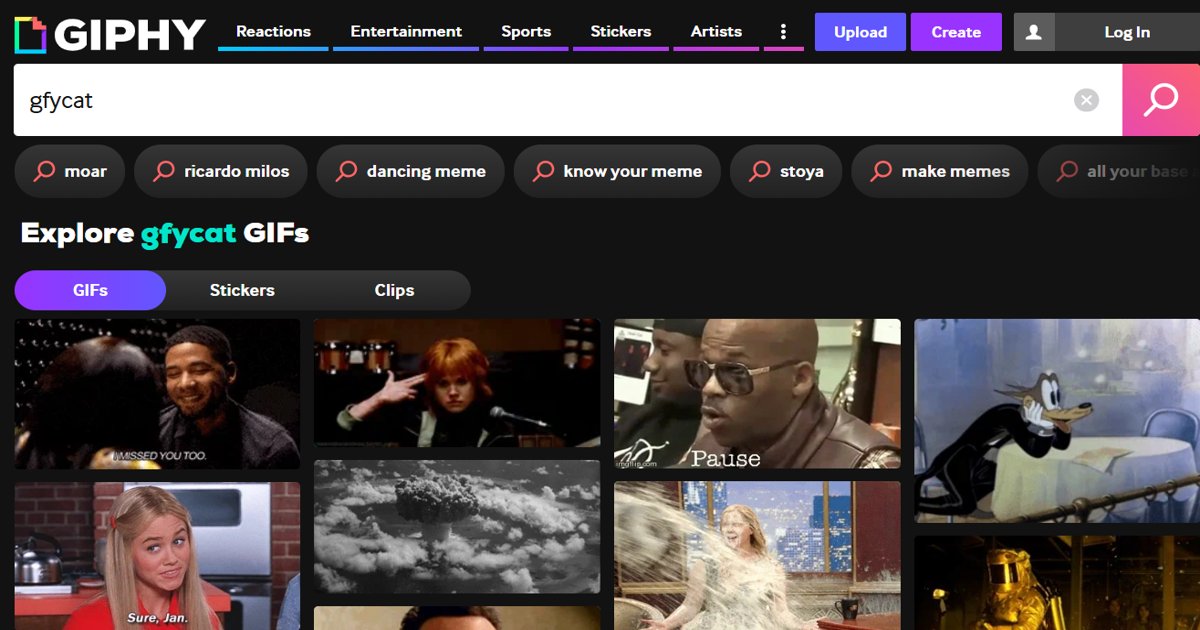
Task: Open the GIPHY logo home link
Action: pos(110,34)
